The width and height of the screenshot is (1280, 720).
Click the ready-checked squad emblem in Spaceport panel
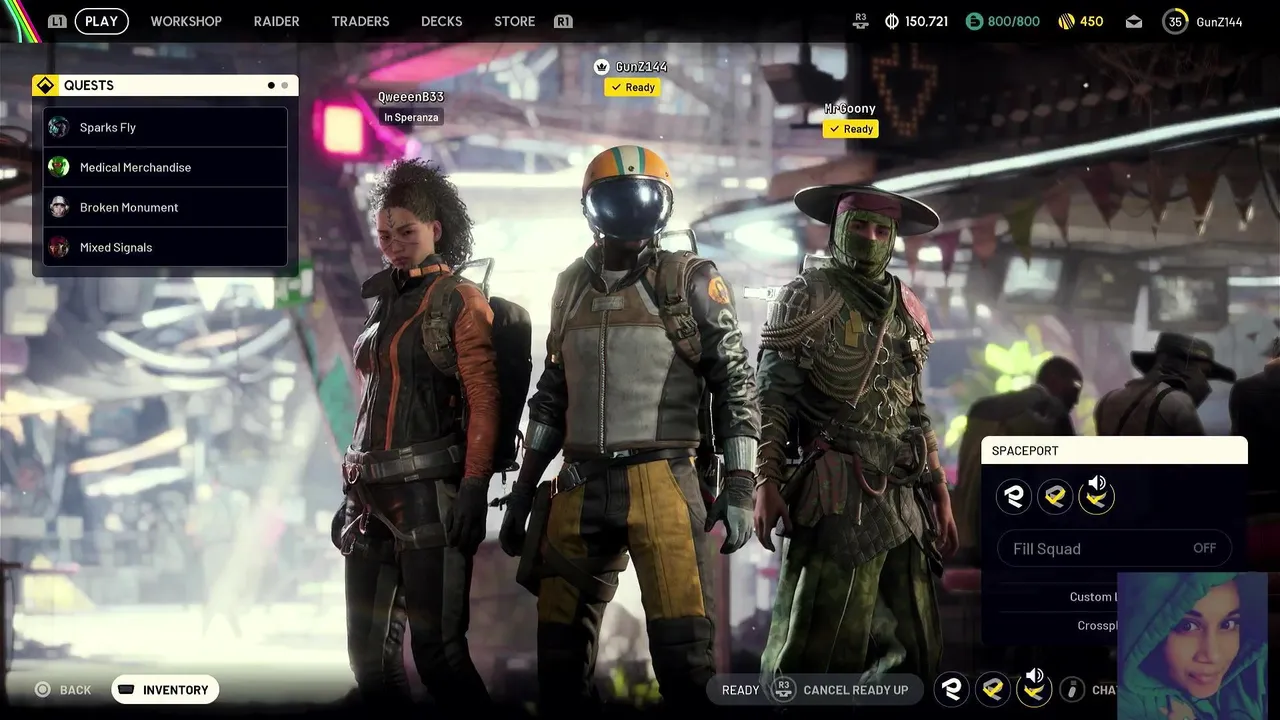1055,496
